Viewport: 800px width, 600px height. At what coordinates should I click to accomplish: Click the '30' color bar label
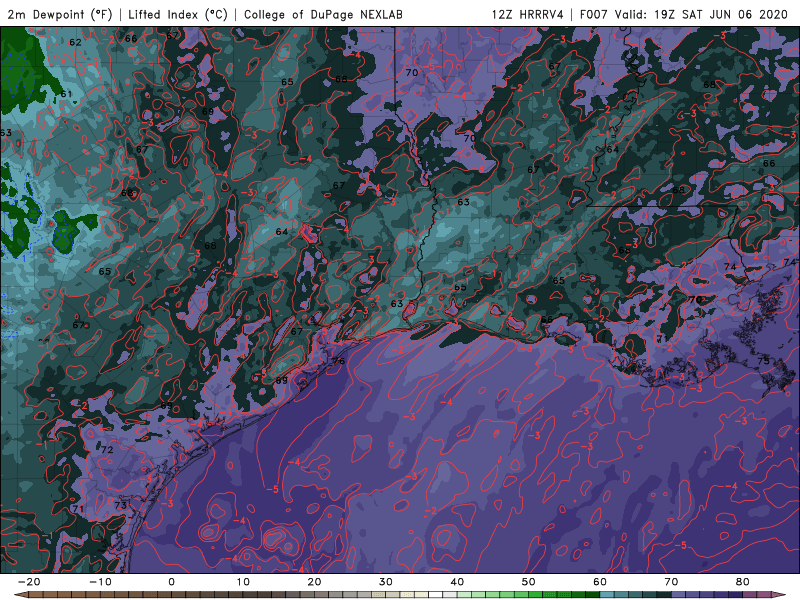coord(386,582)
